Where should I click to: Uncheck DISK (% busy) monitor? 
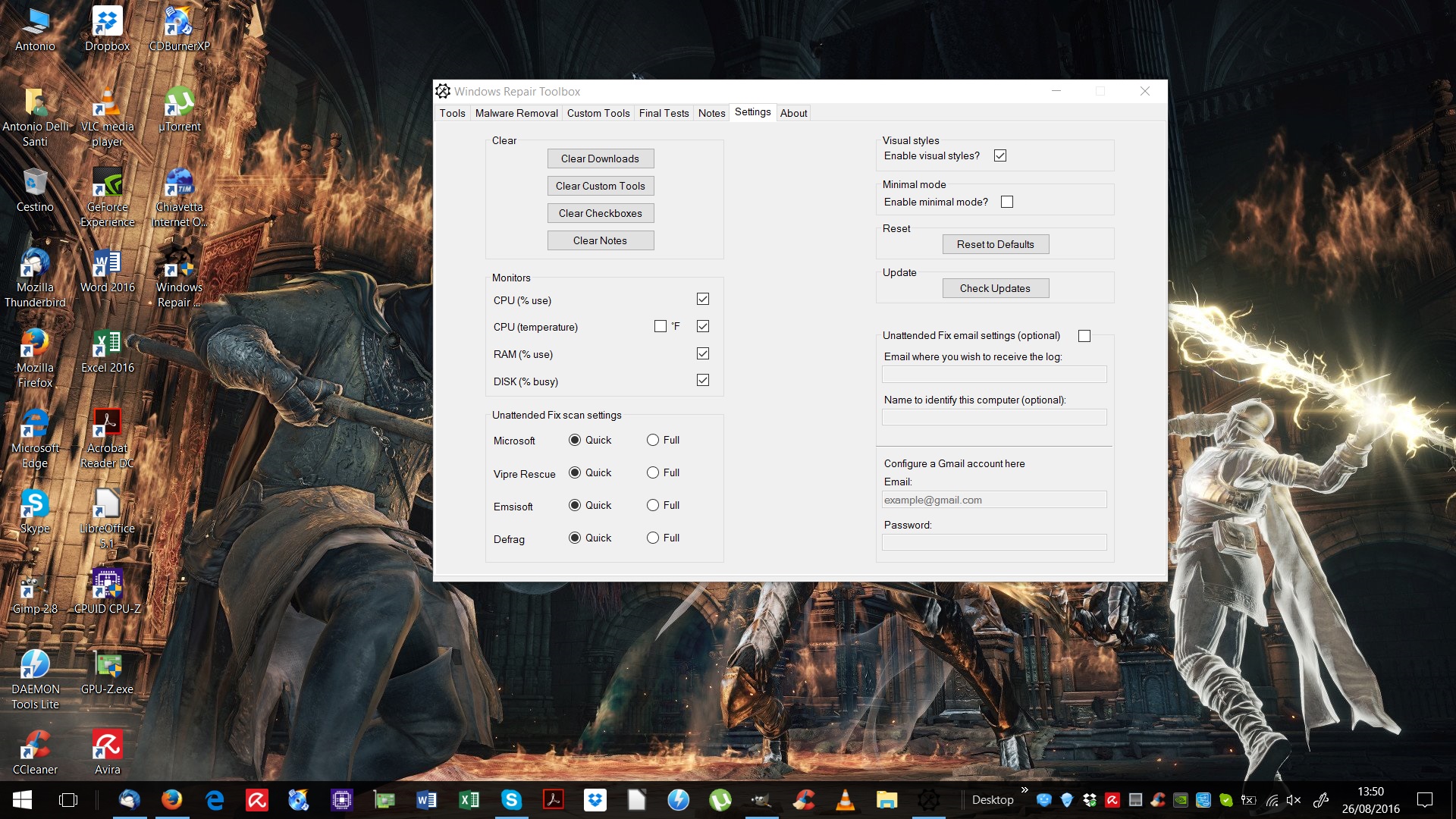tap(703, 380)
